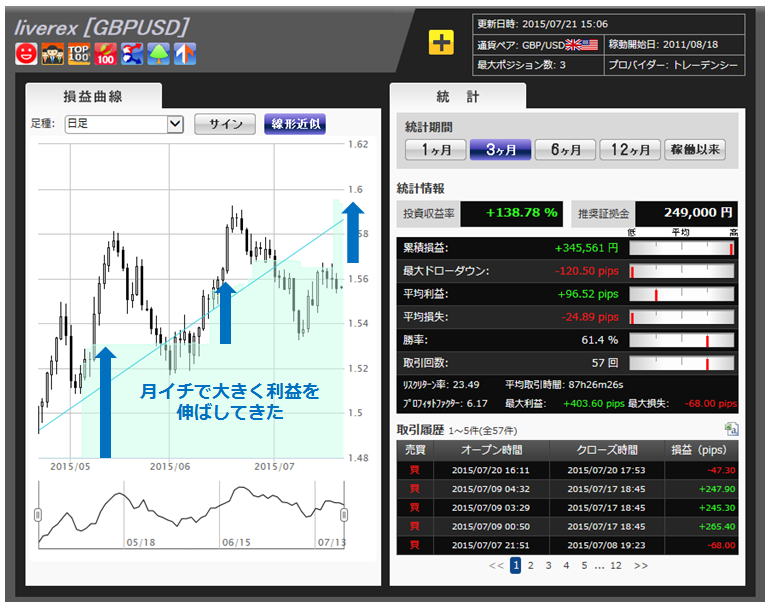Click the export file icon beside 取引履歴
Viewport: 774px width, 612px height.
[732, 429]
